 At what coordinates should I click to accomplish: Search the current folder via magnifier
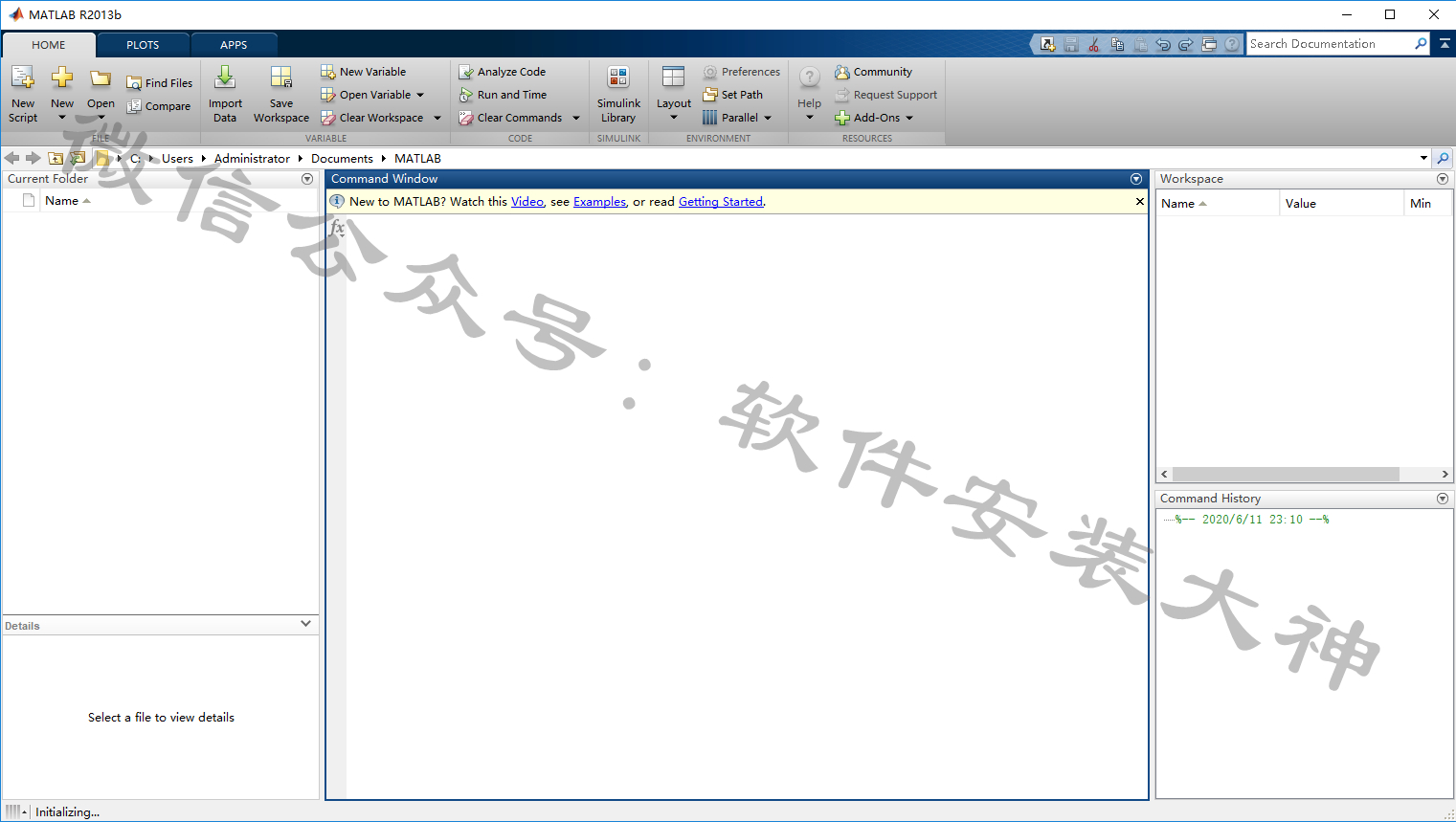point(1443,158)
